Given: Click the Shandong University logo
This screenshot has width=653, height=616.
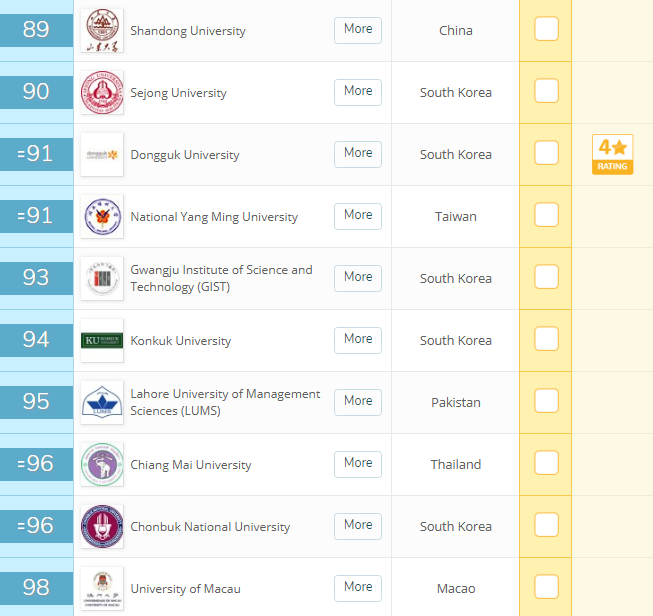Looking at the screenshot, I should point(102,30).
